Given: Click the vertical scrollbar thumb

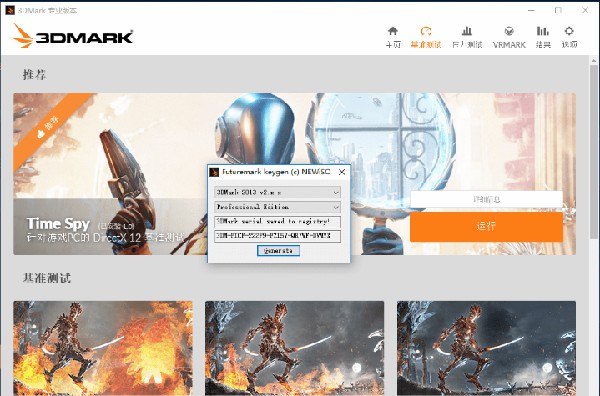Looking at the screenshot, I should click(x=594, y=152).
